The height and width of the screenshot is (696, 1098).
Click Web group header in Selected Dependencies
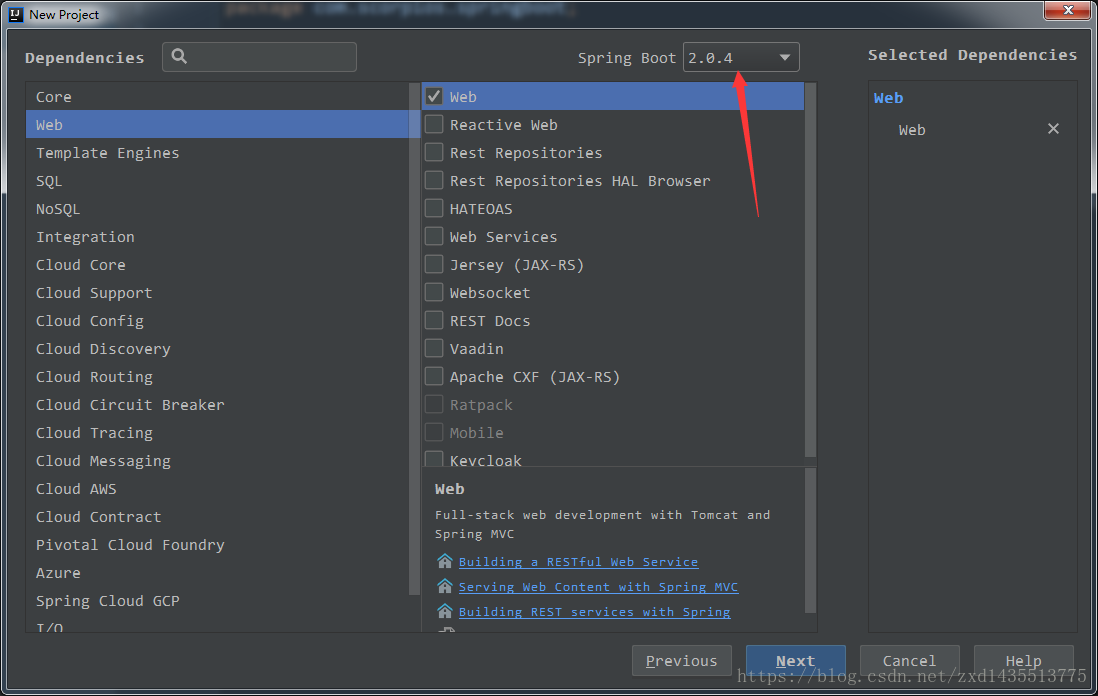[x=888, y=98]
